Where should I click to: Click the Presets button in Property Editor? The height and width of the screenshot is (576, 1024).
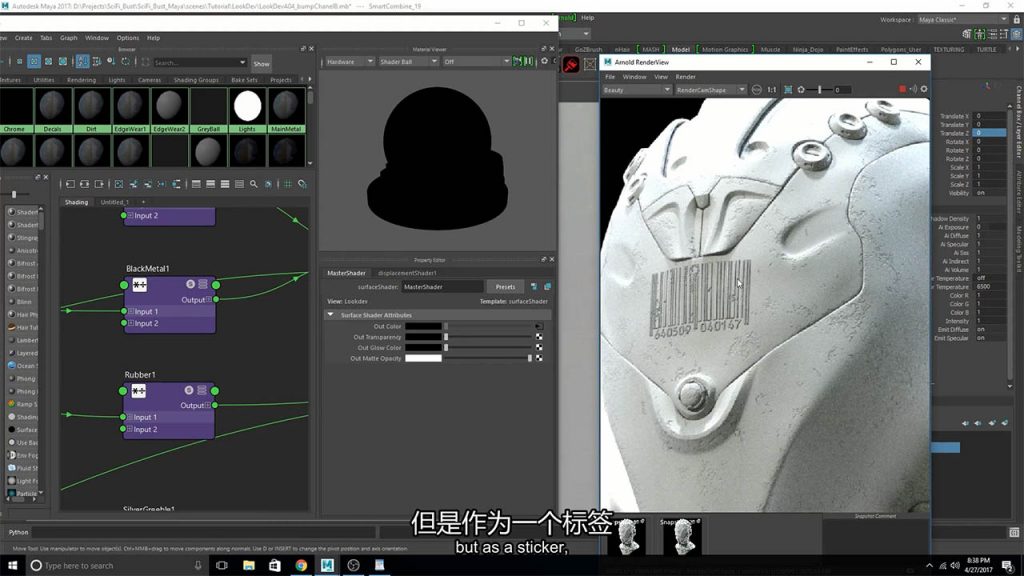click(x=505, y=287)
